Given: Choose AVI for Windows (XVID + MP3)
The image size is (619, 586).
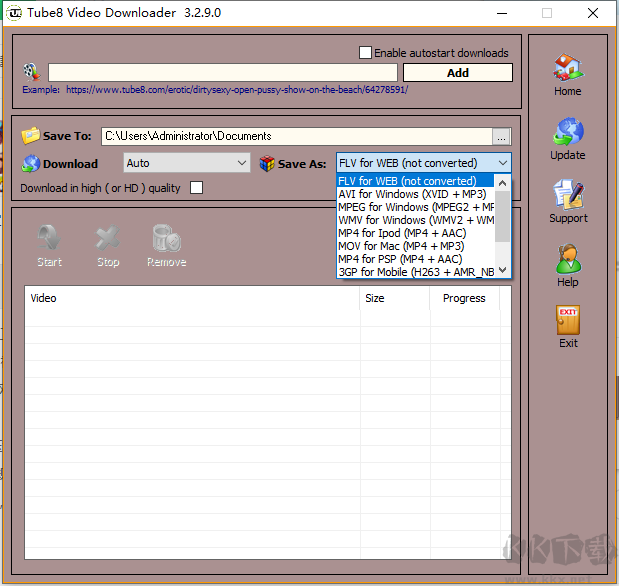Looking at the screenshot, I should (415, 194).
